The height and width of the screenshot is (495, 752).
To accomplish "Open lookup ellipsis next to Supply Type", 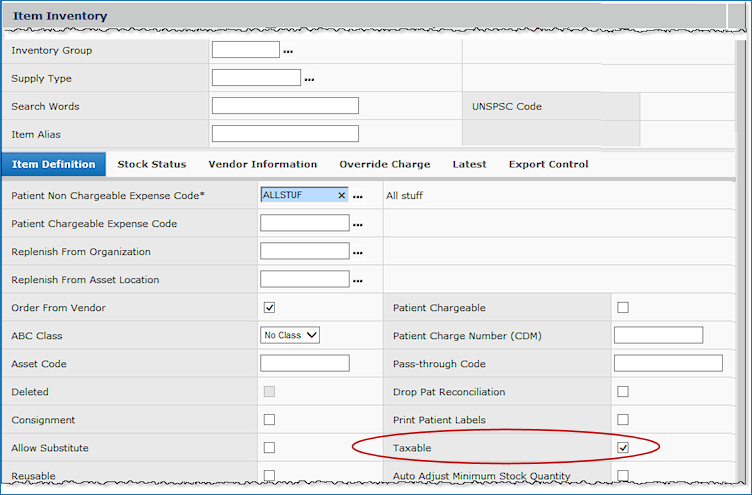I will [309, 79].
